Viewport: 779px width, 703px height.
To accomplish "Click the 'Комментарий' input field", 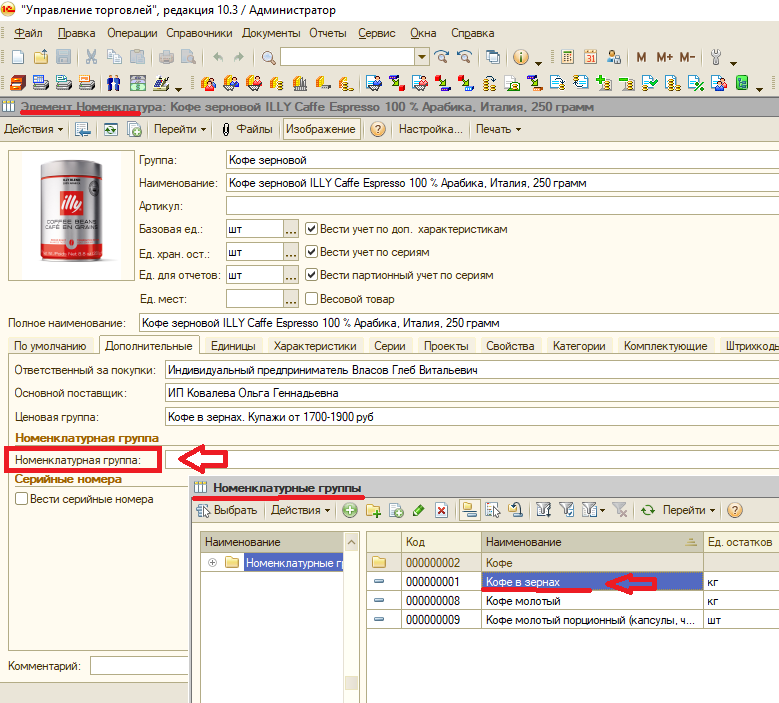I will 139,666.
